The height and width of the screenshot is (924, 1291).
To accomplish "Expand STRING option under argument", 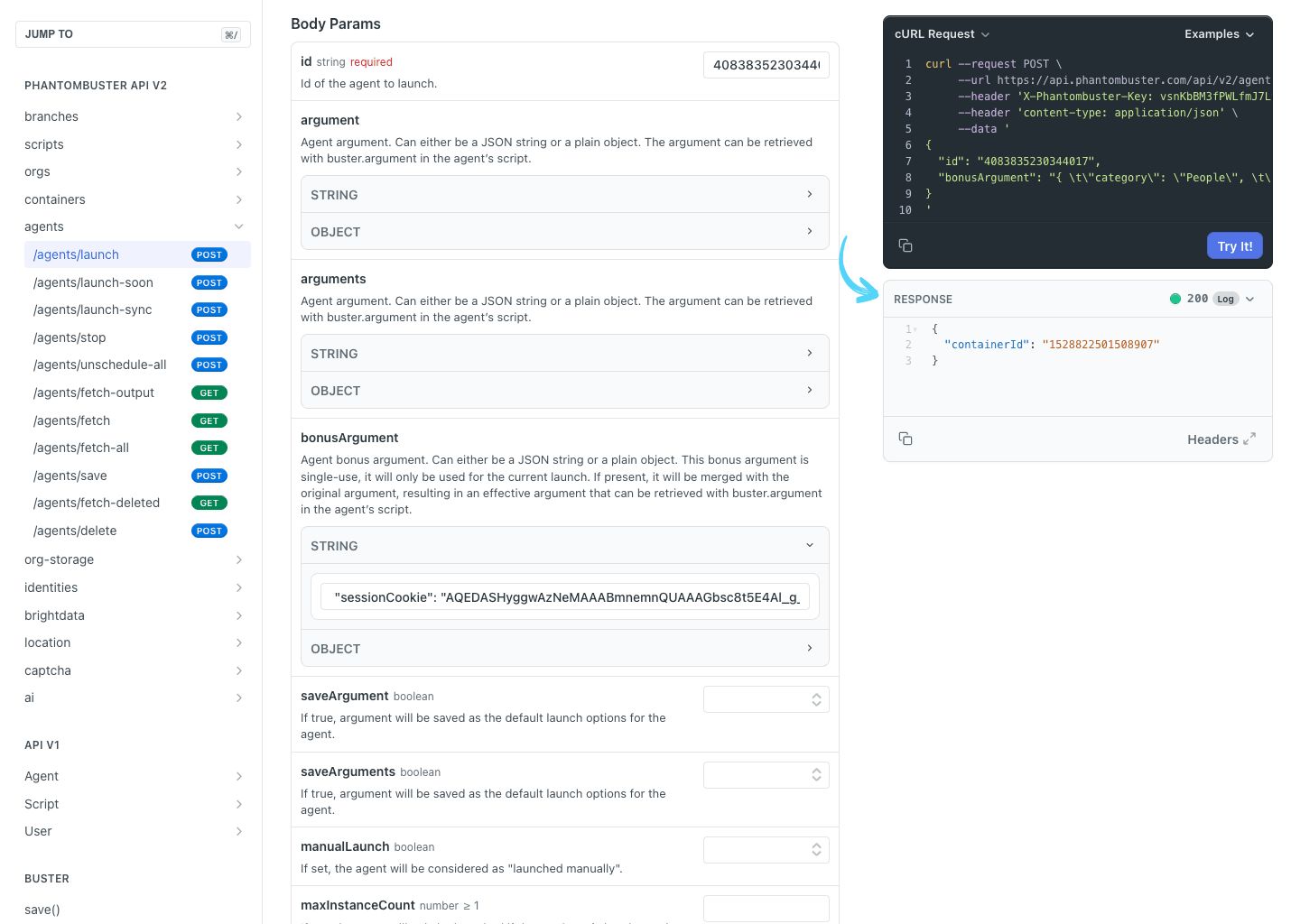I will 564,195.
